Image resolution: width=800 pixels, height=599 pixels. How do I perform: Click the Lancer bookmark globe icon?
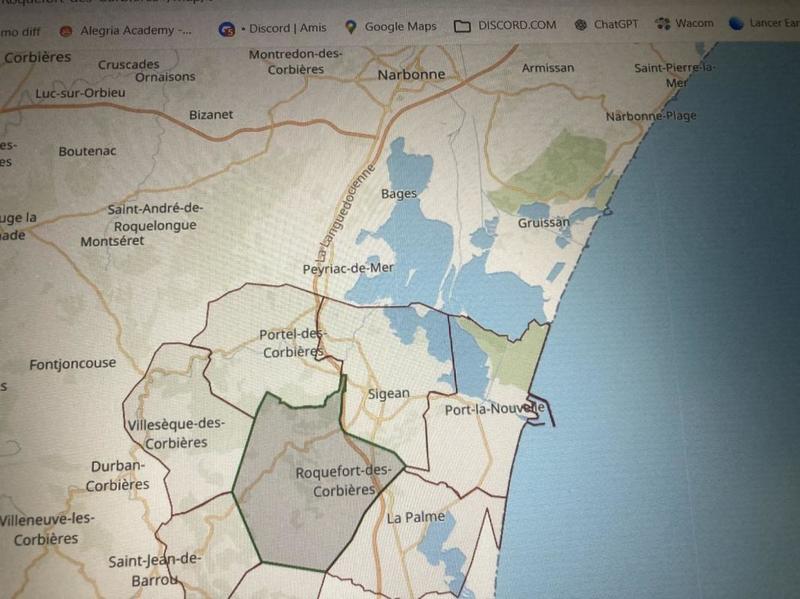coord(737,23)
